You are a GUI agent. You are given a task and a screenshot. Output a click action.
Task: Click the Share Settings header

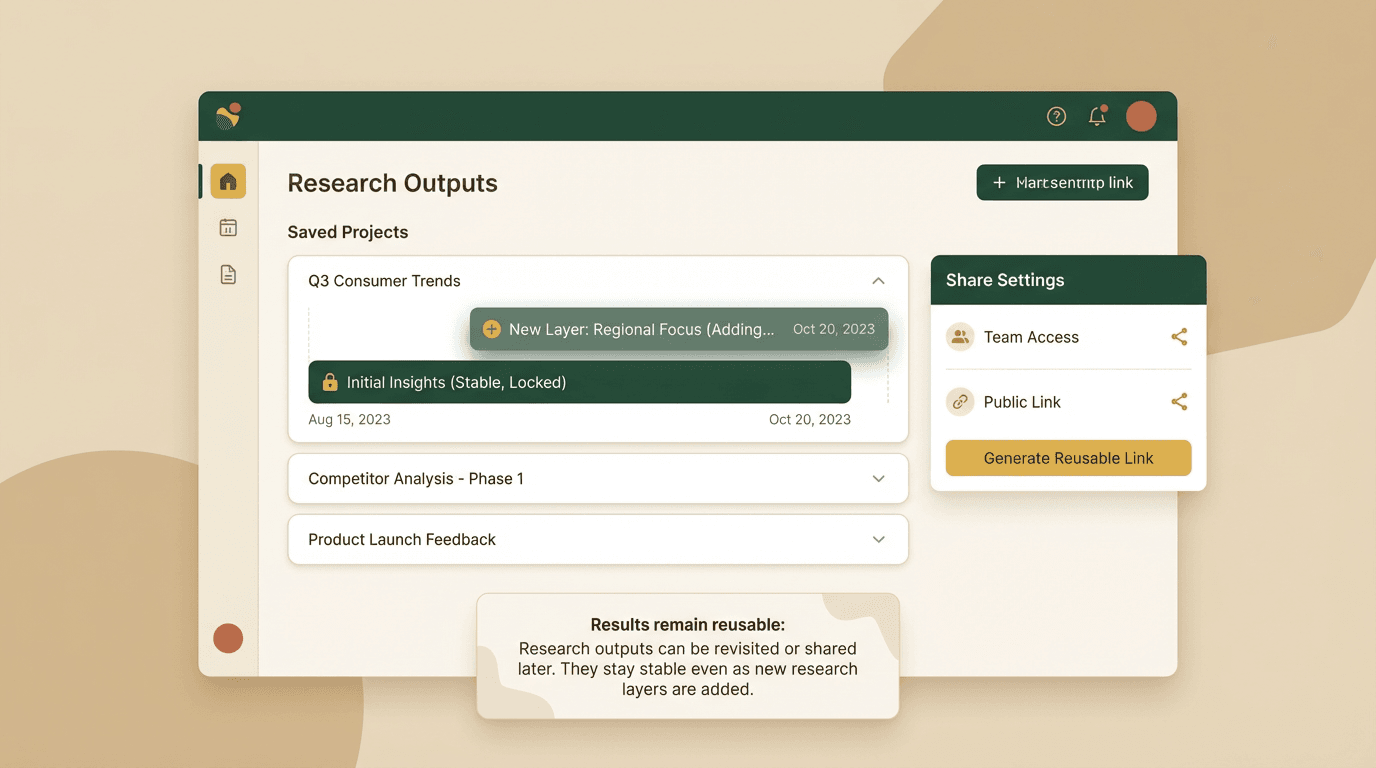click(1068, 280)
